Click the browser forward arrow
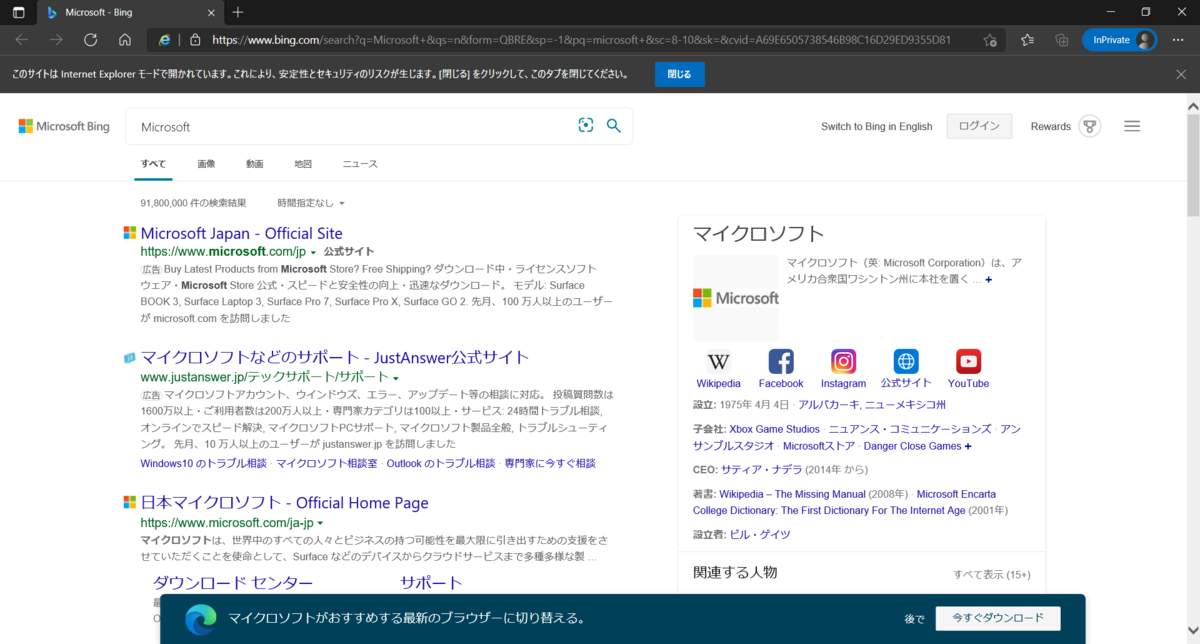 pos(56,40)
